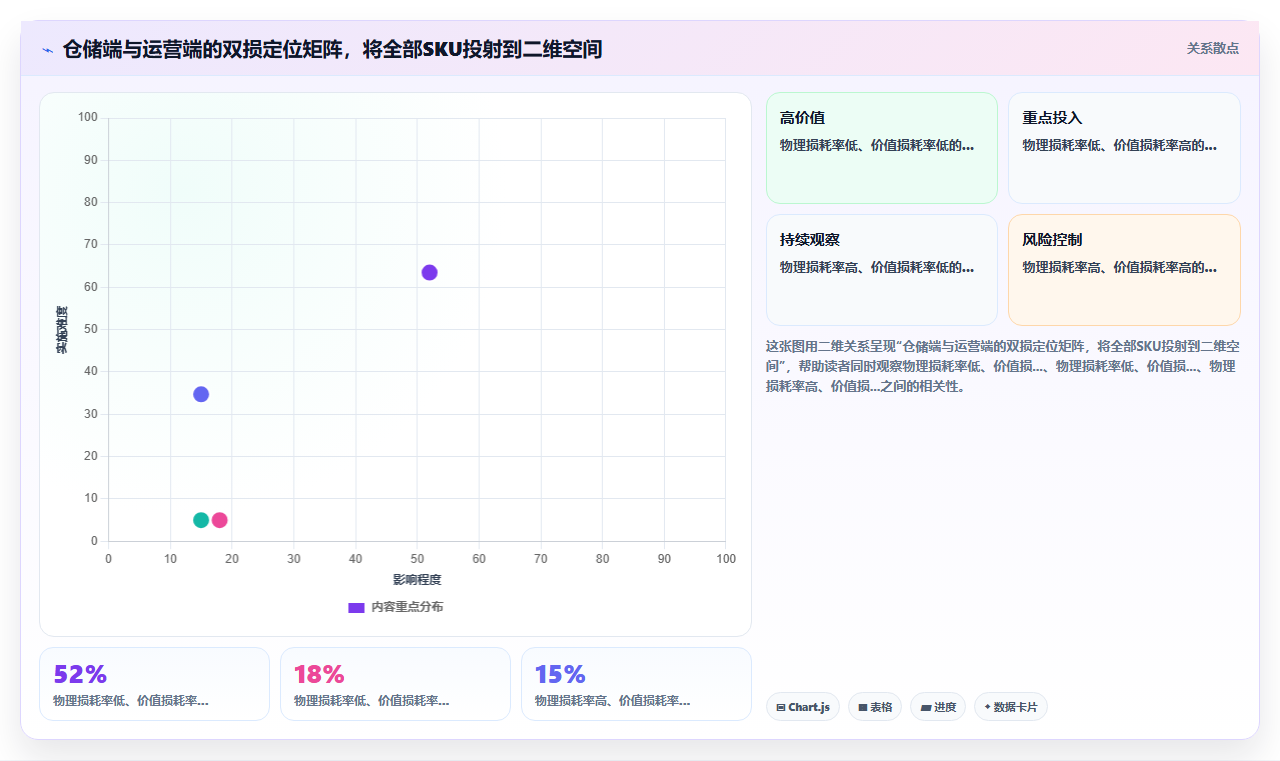The height and width of the screenshot is (761, 1280).
Task: Click the icon in the 进度 tag
Action: pos(926,708)
